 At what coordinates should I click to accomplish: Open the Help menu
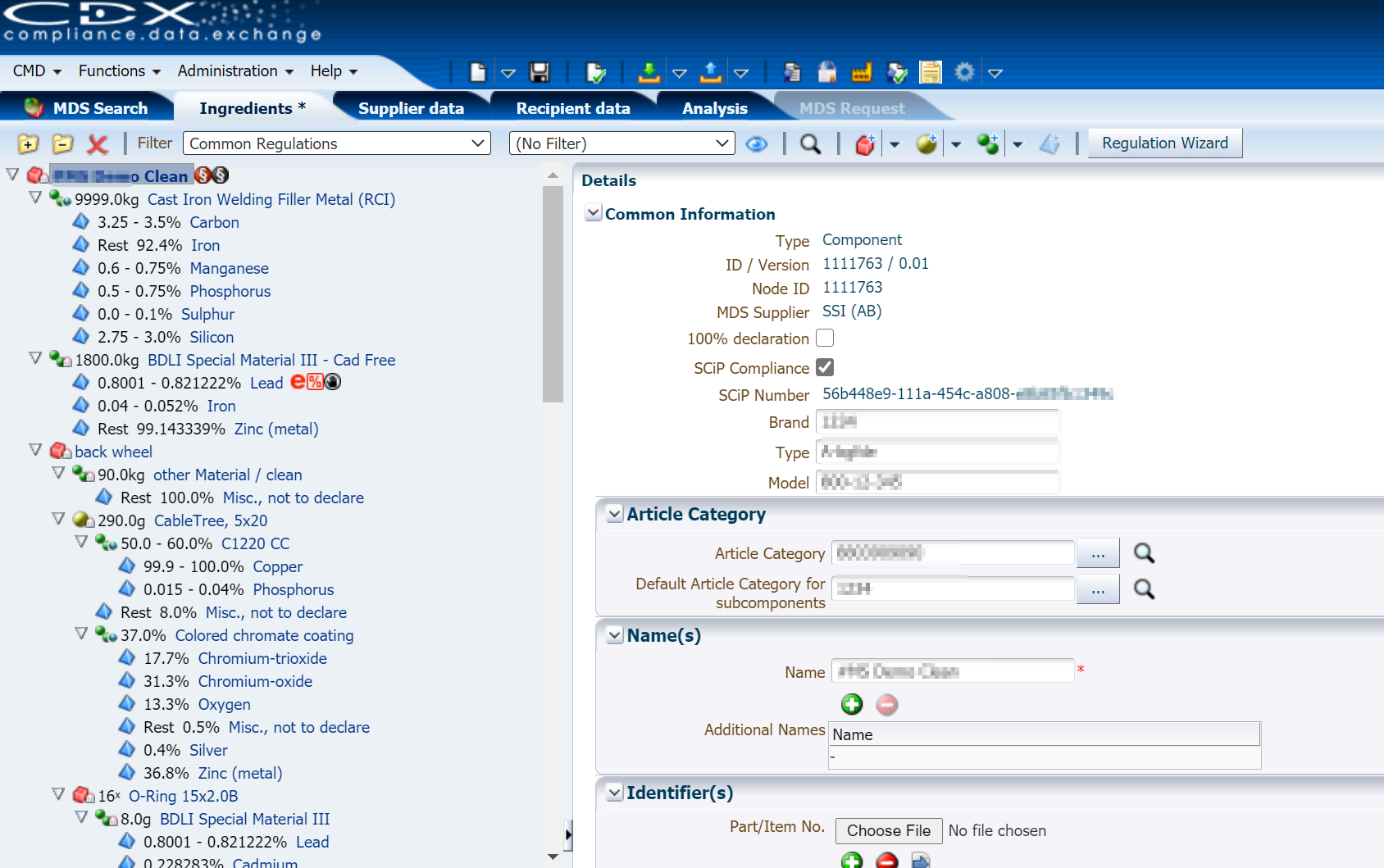pyautogui.click(x=334, y=71)
